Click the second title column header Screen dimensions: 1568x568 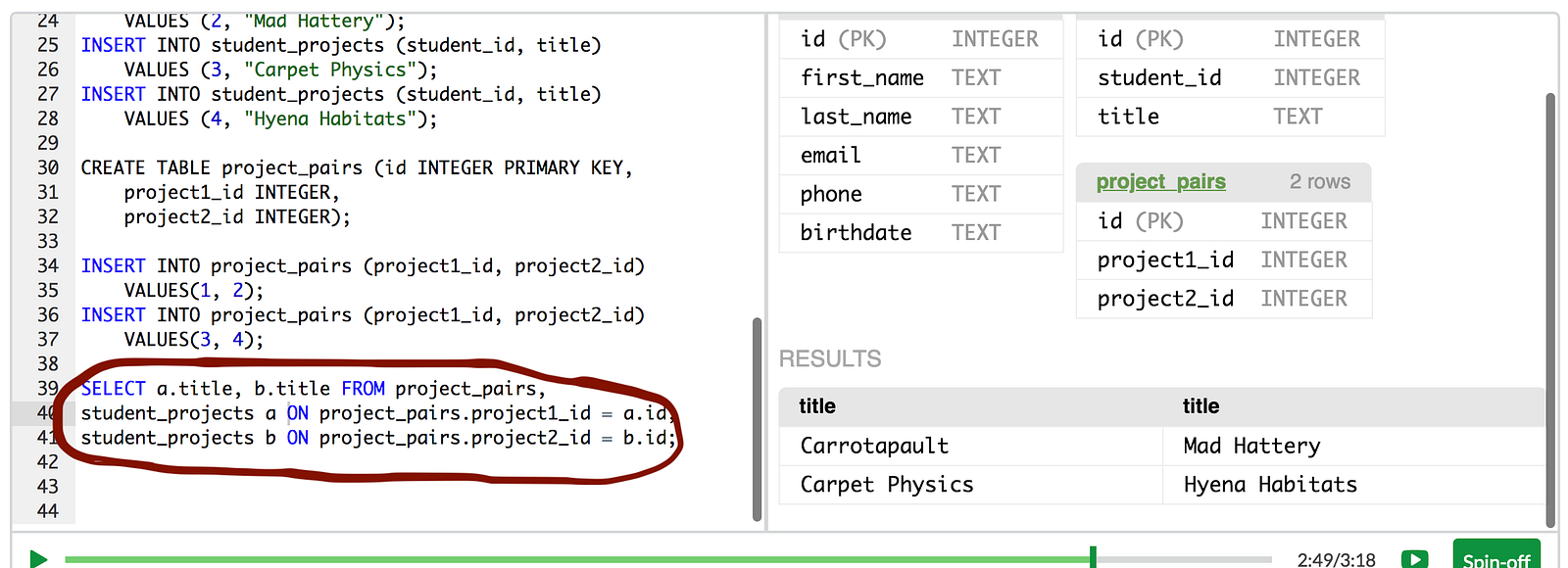[x=1200, y=406]
